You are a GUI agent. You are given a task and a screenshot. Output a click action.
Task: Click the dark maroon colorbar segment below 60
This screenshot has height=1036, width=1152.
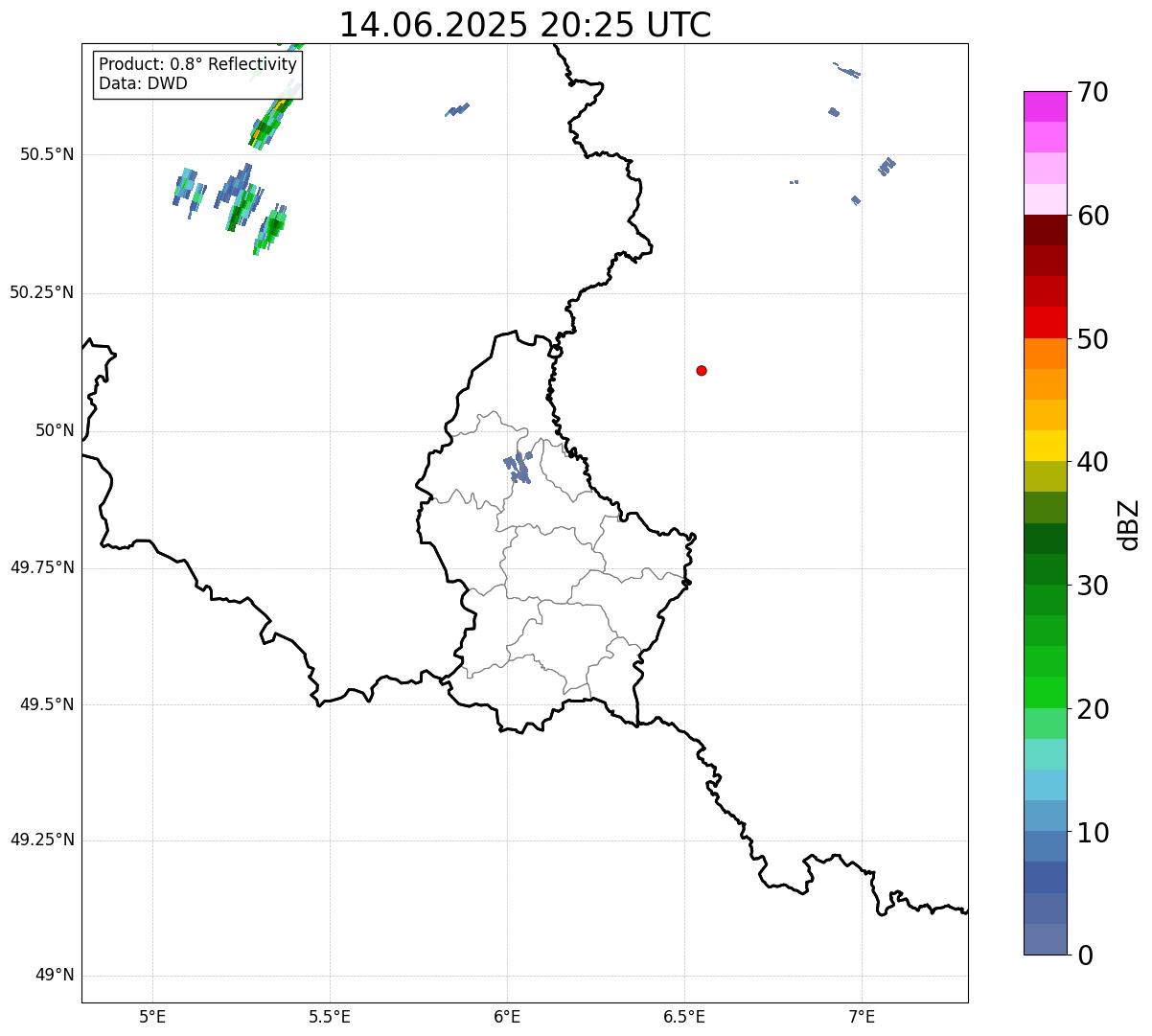(1045, 230)
